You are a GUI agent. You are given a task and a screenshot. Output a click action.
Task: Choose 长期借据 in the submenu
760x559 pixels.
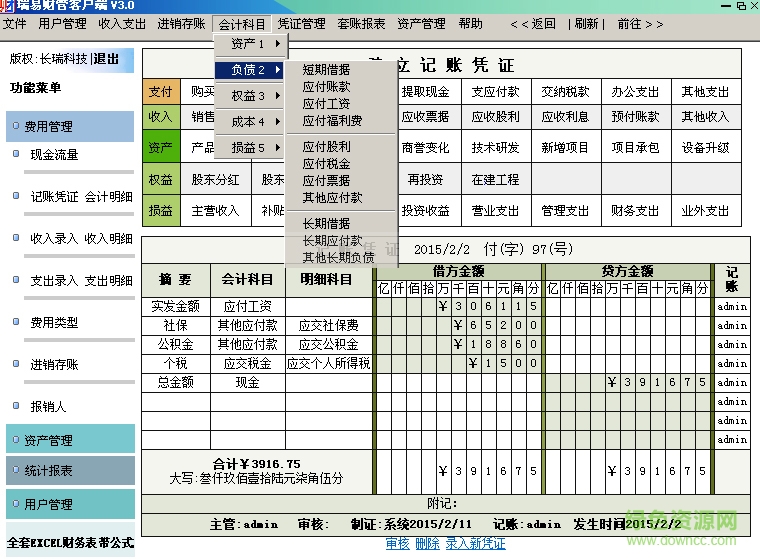pyautogui.click(x=326, y=224)
